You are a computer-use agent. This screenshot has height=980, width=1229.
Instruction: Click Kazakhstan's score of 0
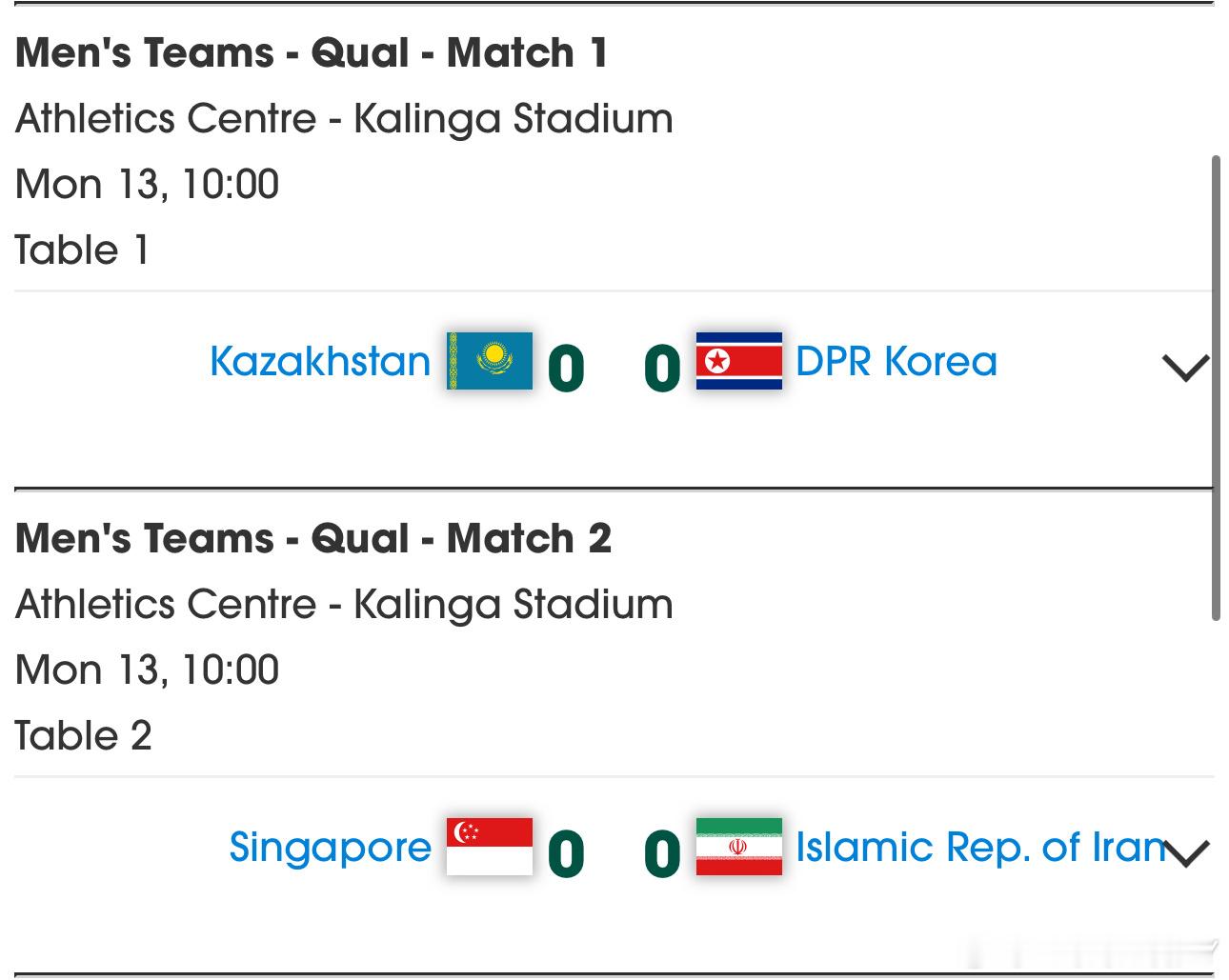click(566, 369)
